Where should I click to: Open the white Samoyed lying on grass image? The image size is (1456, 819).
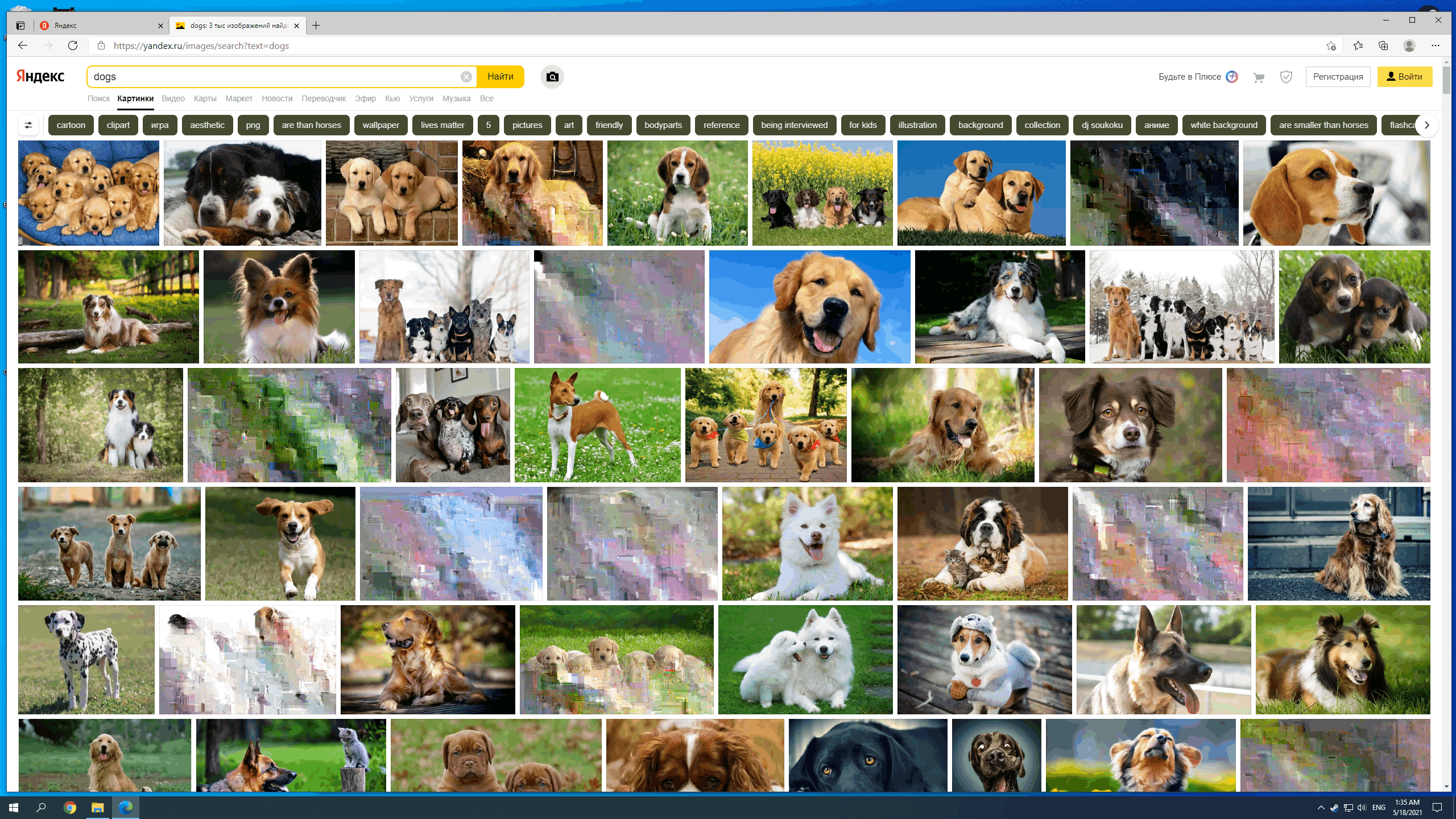[808, 544]
